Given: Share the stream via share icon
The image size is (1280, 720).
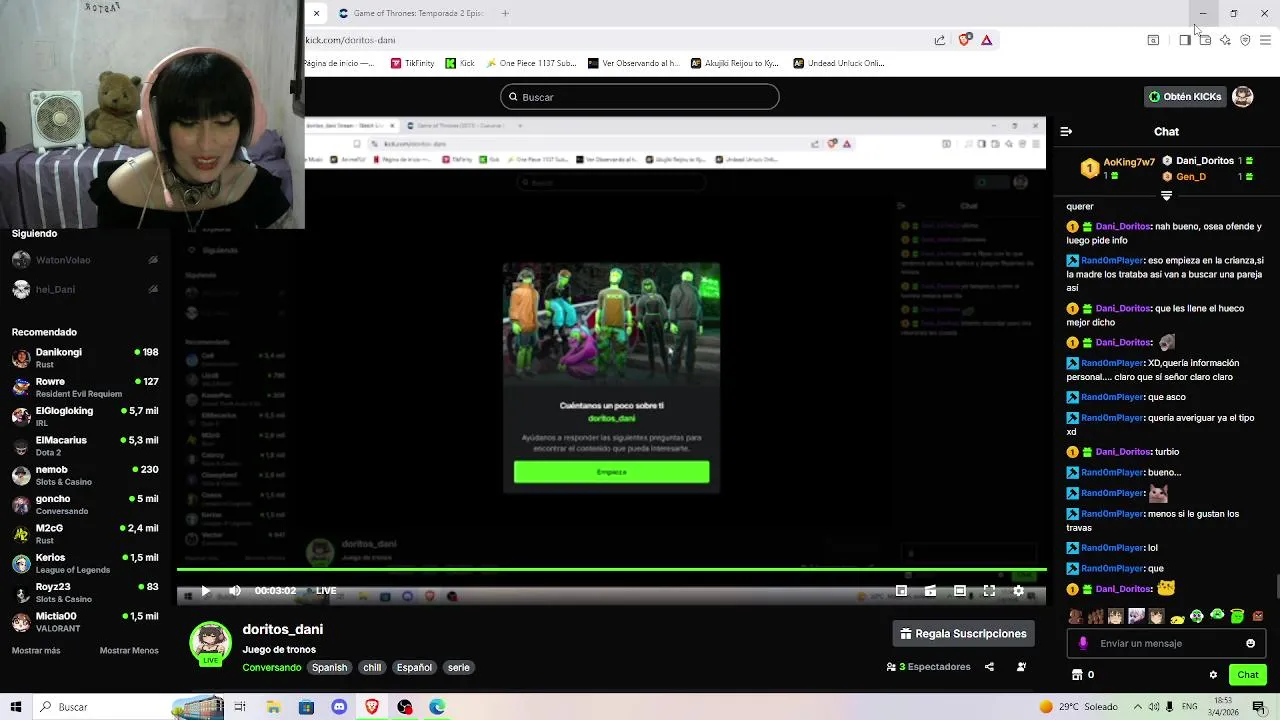Looking at the screenshot, I should [989, 667].
